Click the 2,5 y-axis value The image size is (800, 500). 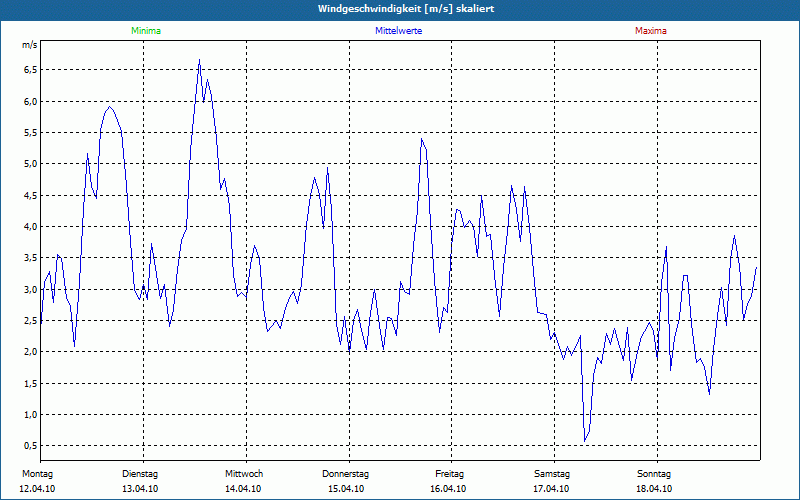(x=30, y=320)
